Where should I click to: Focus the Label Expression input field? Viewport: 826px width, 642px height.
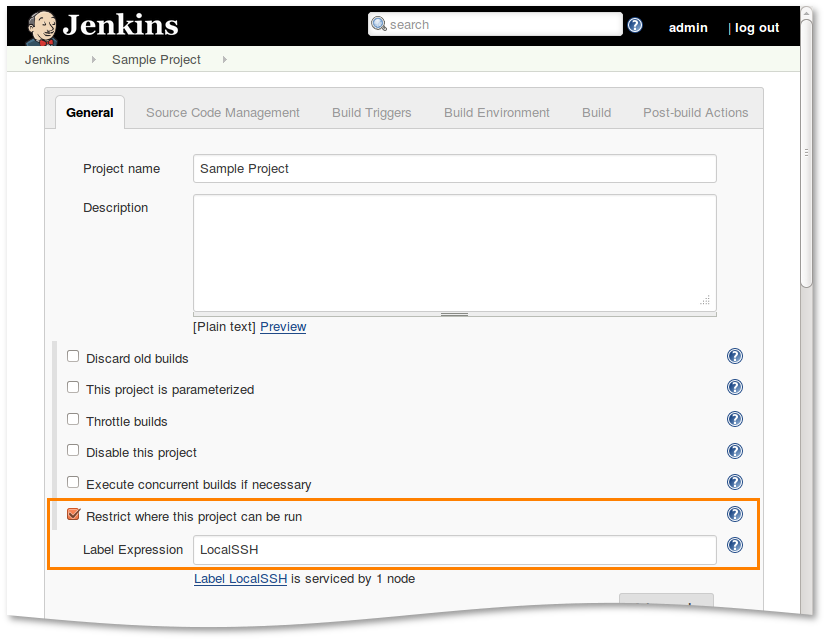tap(455, 550)
